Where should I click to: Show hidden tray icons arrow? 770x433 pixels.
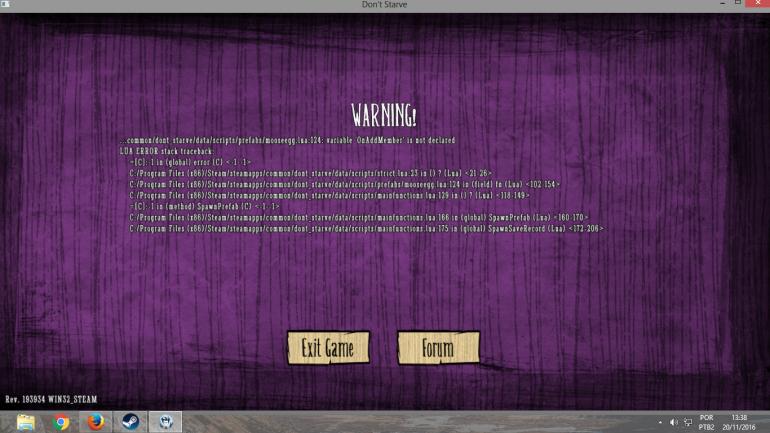pos(660,422)
